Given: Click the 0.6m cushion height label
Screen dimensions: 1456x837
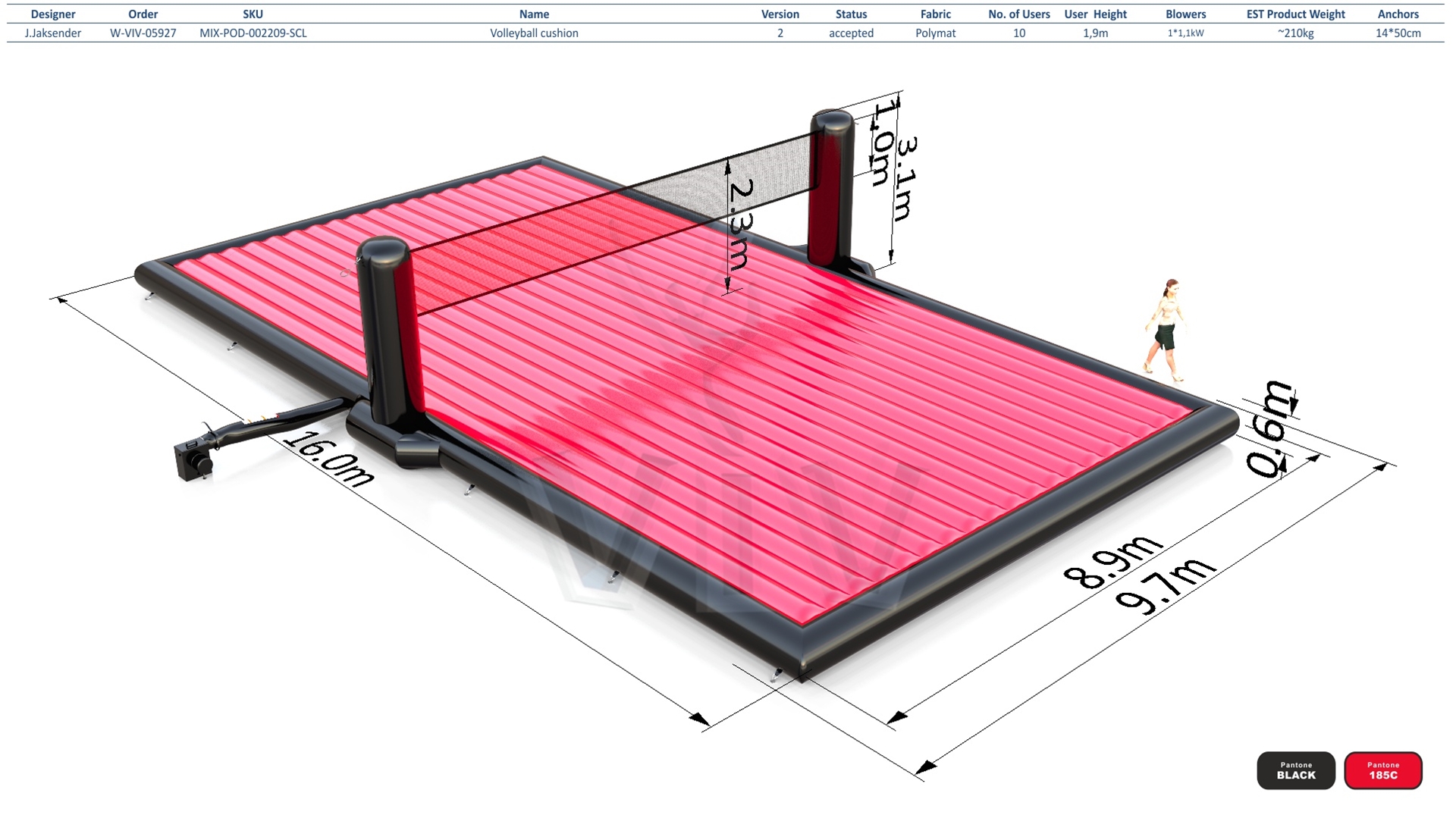Looking at the screenshot, I should [x=1270, y=429].
